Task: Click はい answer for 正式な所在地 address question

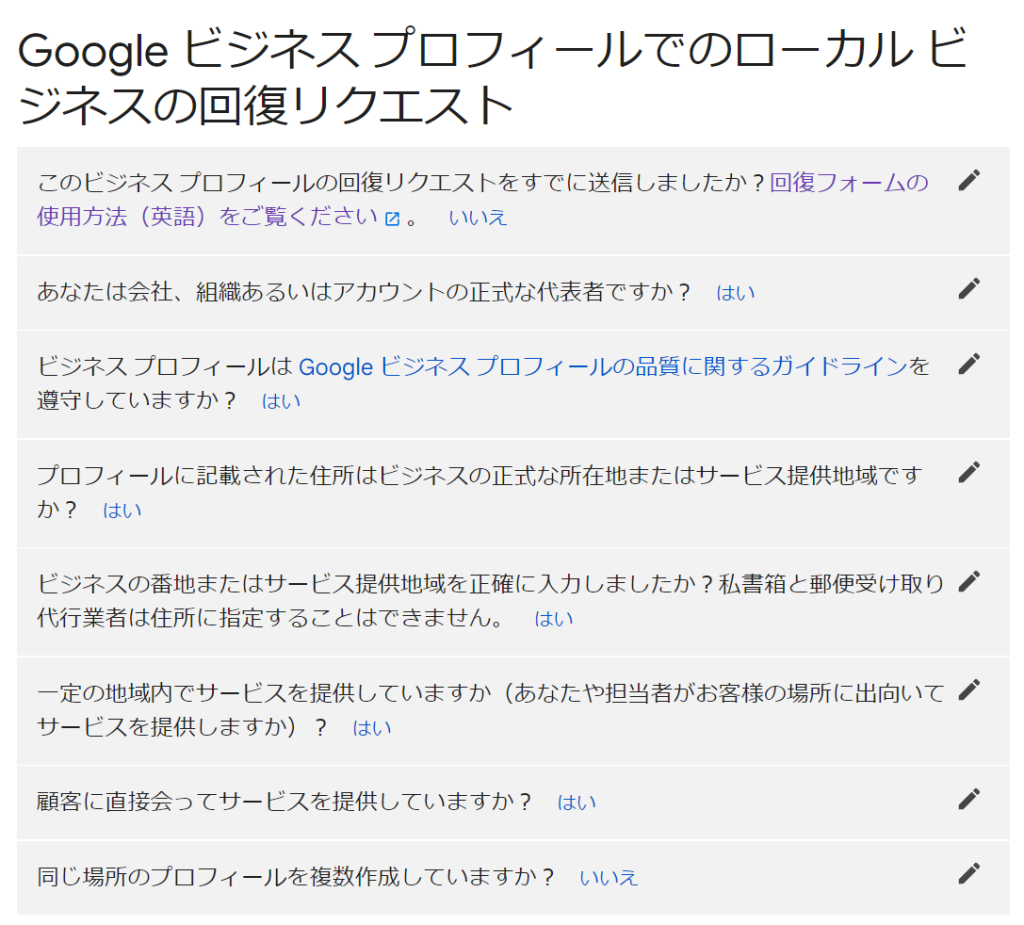Action: (x=122, y=510)
